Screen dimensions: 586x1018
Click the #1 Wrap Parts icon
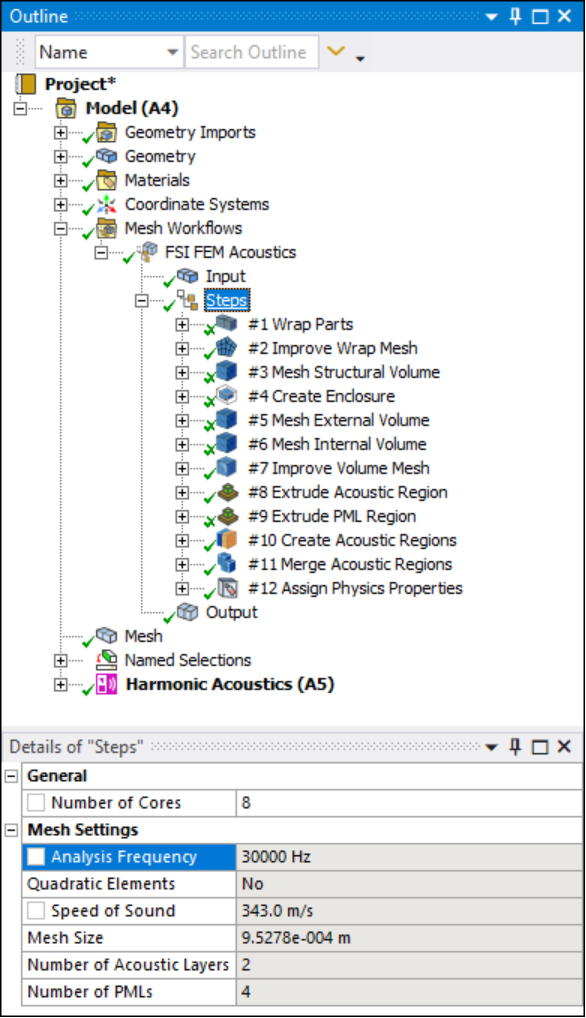(x=226, y=323)
